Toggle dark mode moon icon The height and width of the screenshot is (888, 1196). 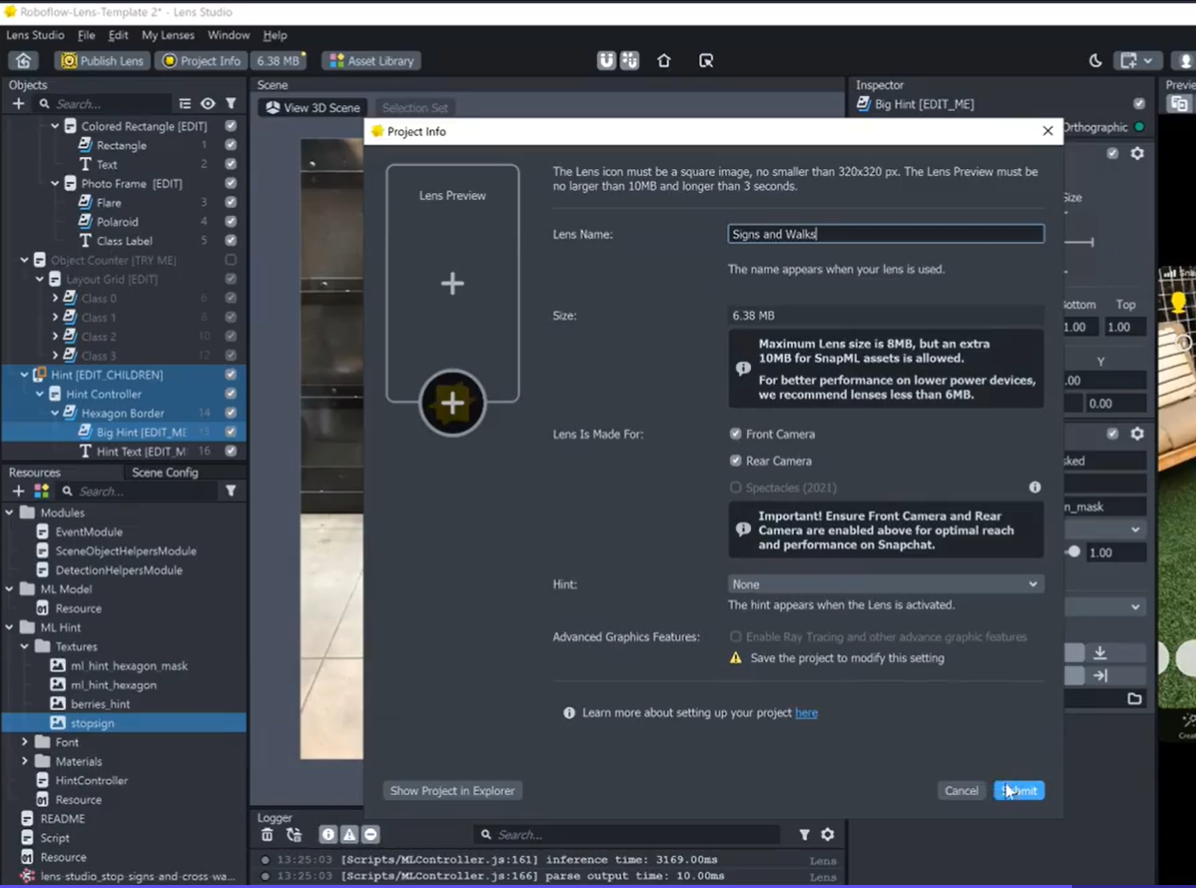1095,61
